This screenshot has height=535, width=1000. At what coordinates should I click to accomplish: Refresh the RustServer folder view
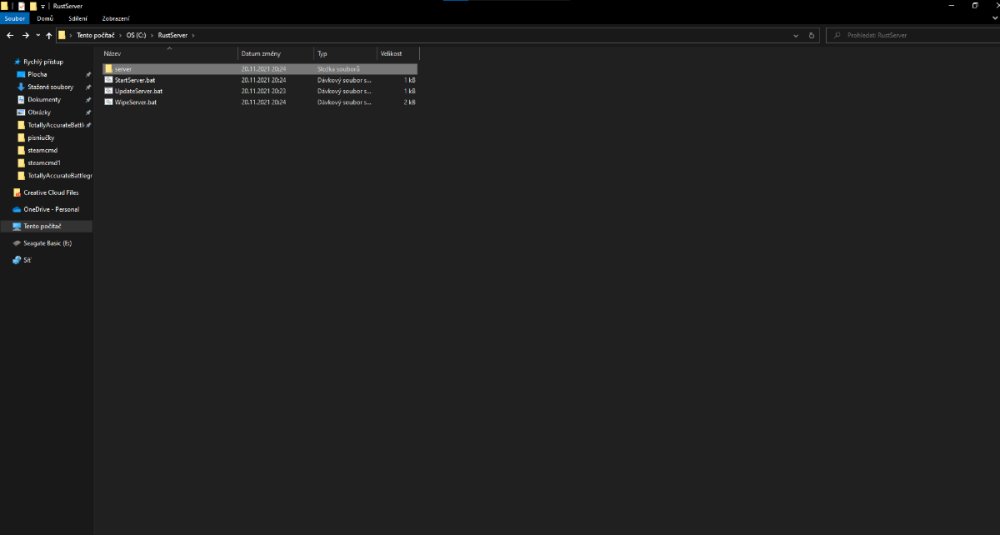[811, 35]
